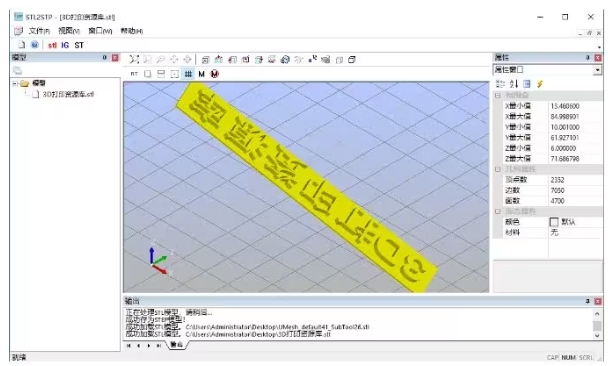Image resolution: width=608 pixels, height=366 pixels.
Task: Open the 属性窗口 dropdown in properties panel
Action: [597, 70]
